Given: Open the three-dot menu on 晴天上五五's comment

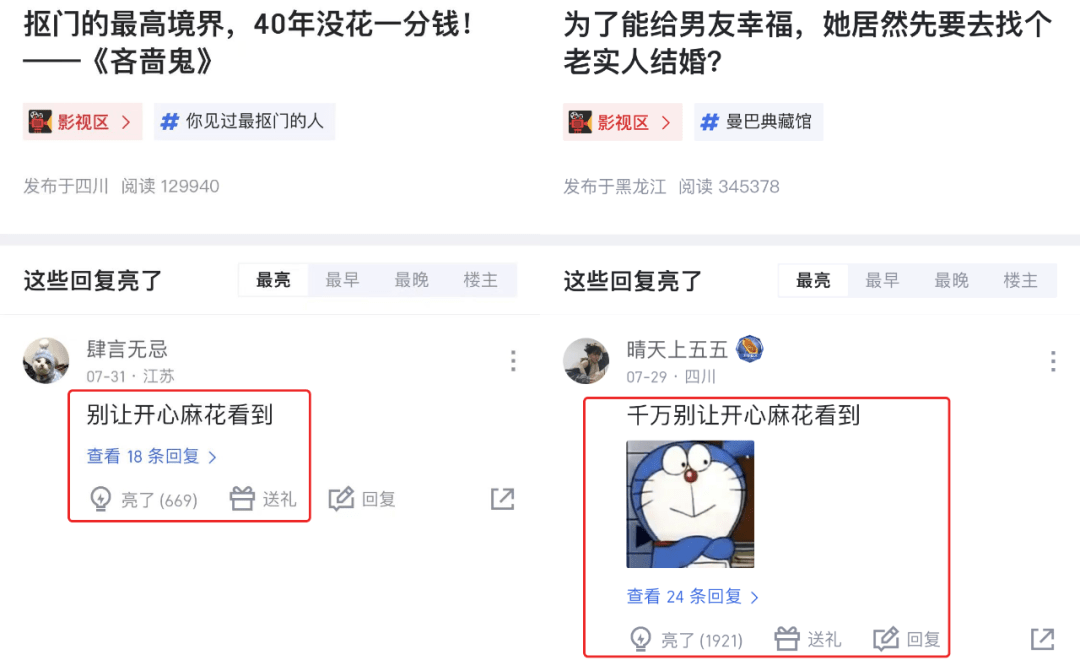Looking at the screenshot, I should [x=1053, y=361].
